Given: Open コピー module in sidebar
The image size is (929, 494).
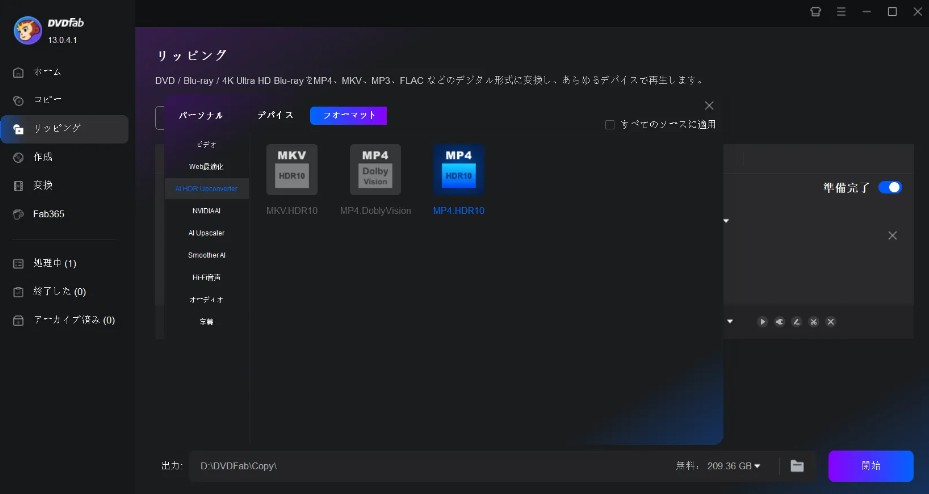Looking at the screenshot, I should (65, 100).
